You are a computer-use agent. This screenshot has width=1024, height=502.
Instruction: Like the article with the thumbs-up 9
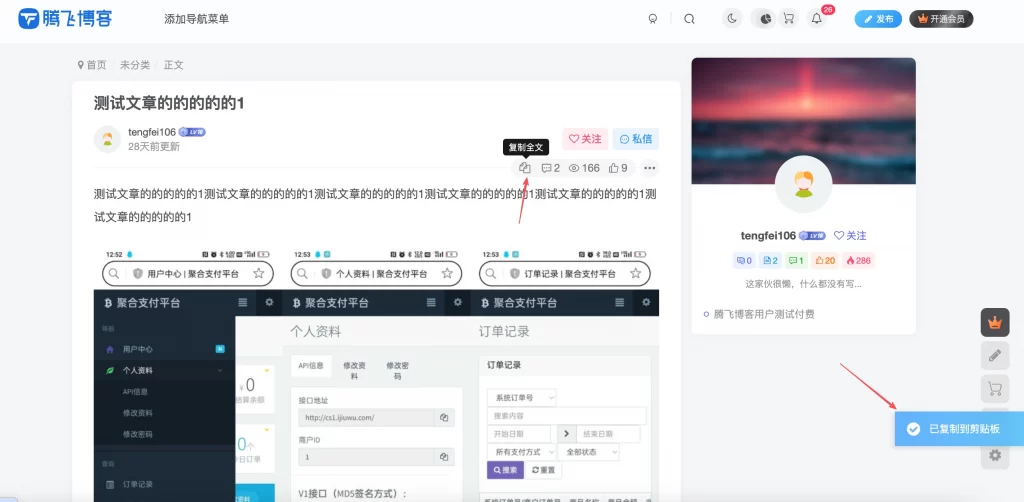[618, 168]
